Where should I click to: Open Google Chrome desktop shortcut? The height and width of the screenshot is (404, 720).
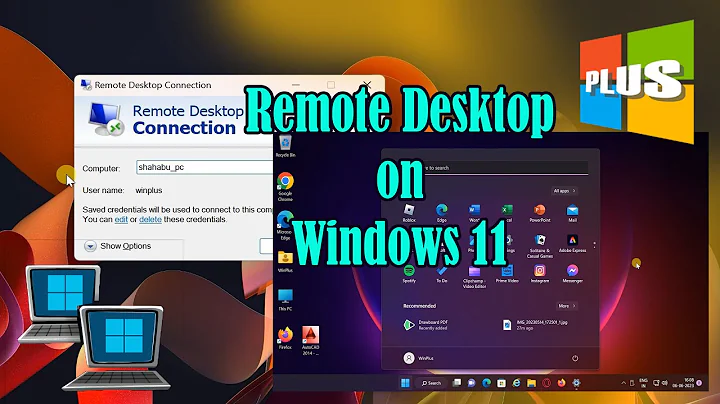point(285,186)
